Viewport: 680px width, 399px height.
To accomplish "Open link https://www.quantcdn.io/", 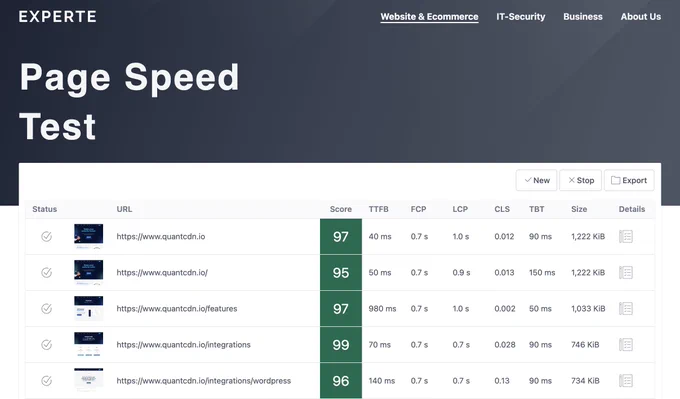I will (162, 272).
